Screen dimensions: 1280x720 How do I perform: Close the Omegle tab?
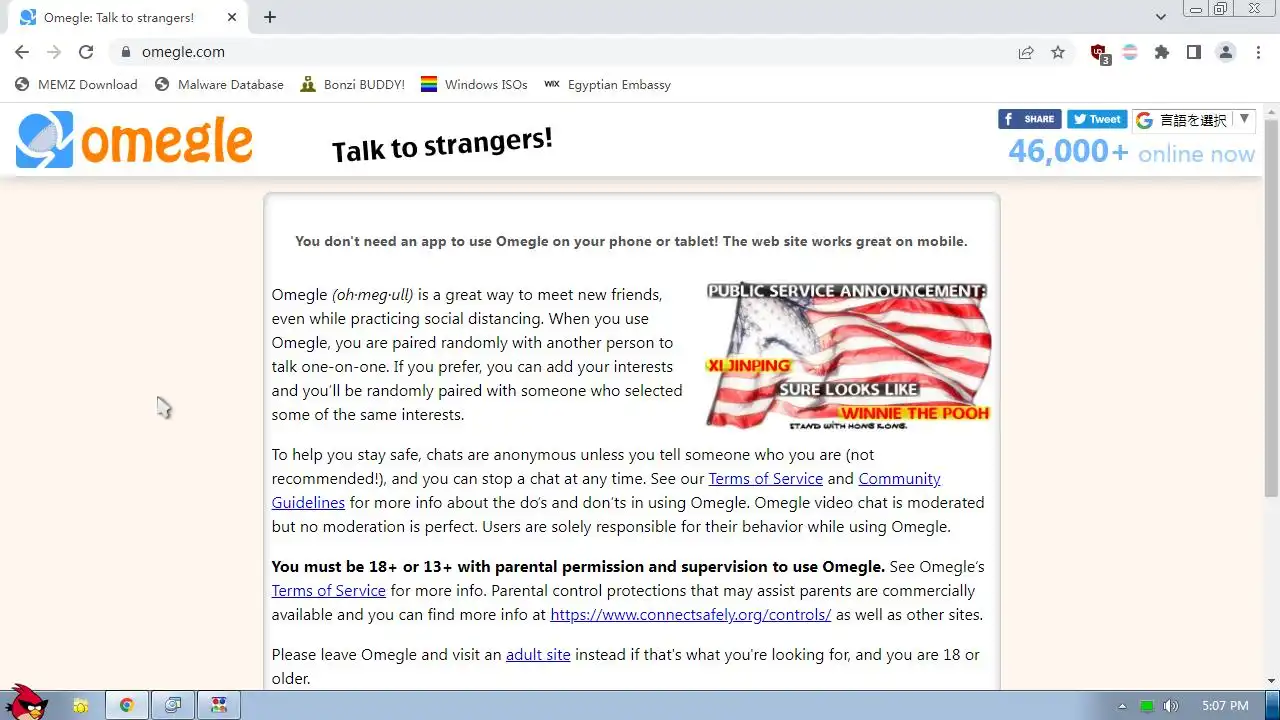pyautogui.click(x=232, y=17)
